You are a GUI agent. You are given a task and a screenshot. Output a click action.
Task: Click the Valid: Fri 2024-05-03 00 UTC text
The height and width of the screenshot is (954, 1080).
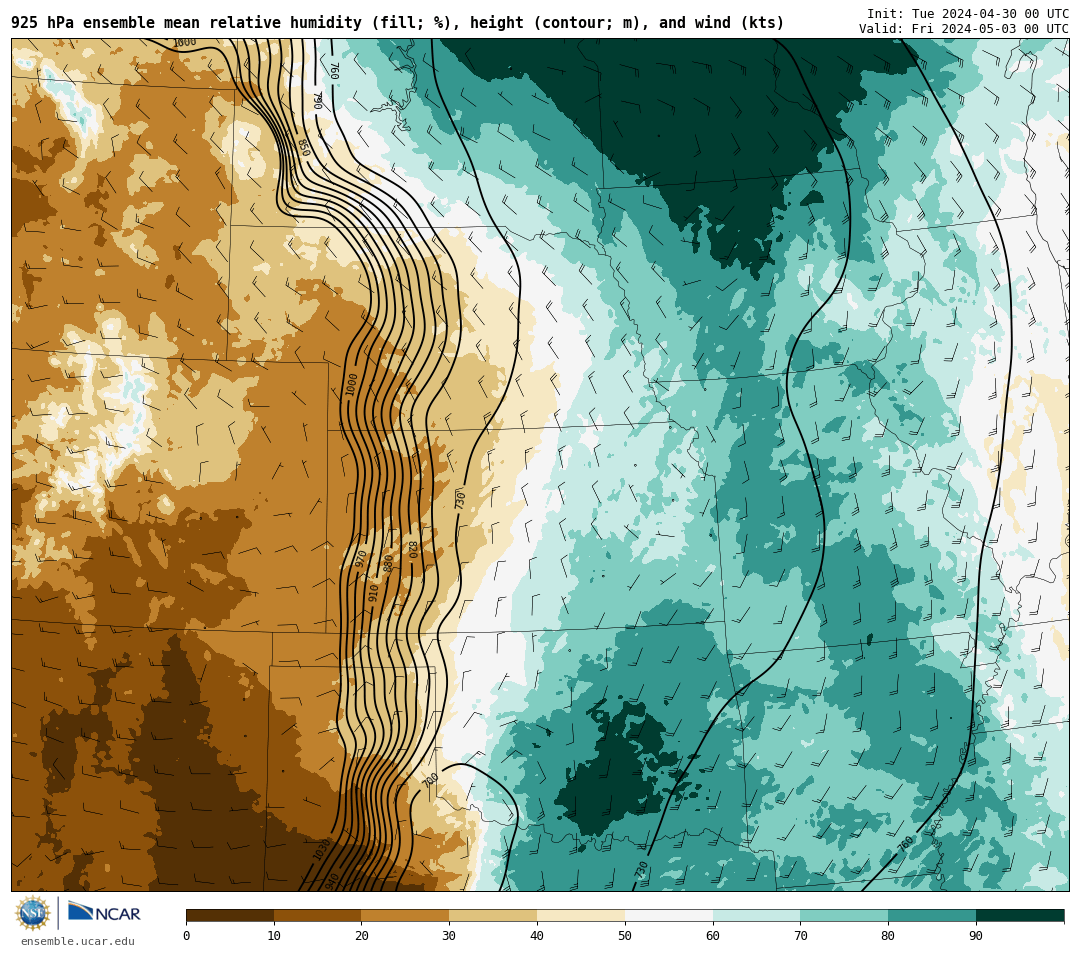pos(964,29)
